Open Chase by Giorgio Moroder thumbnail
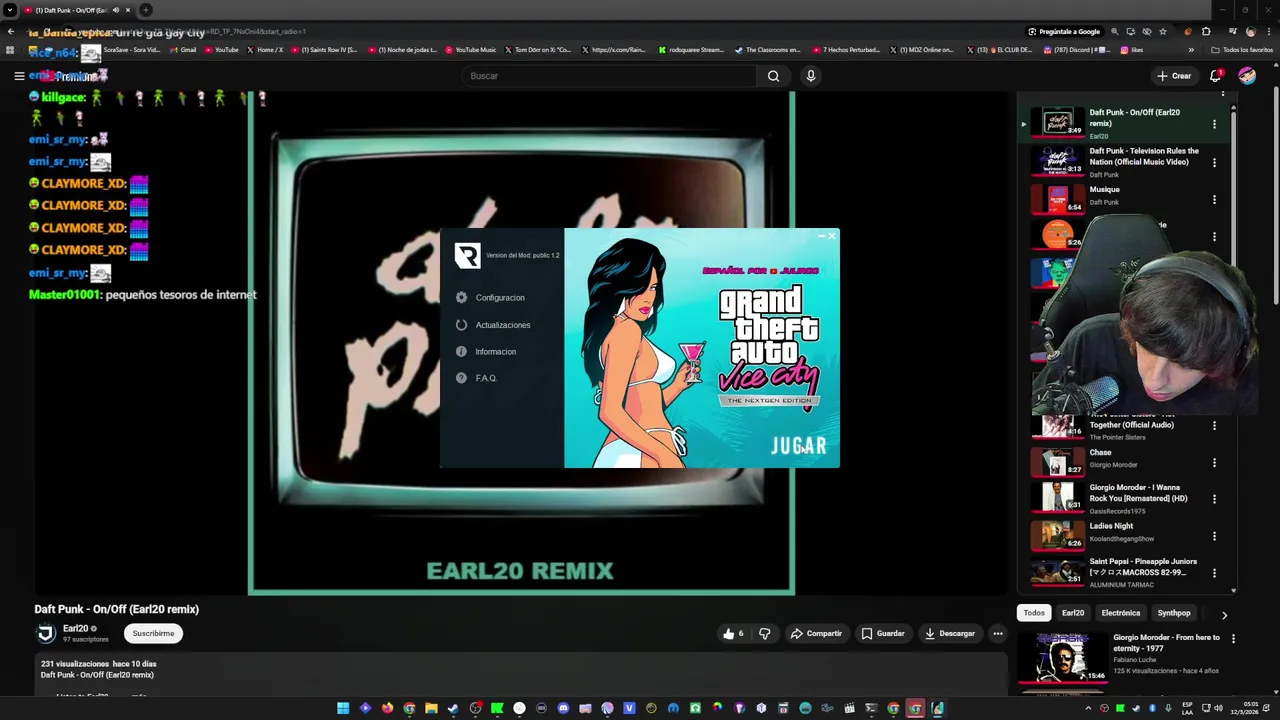 pos(1058,462)
